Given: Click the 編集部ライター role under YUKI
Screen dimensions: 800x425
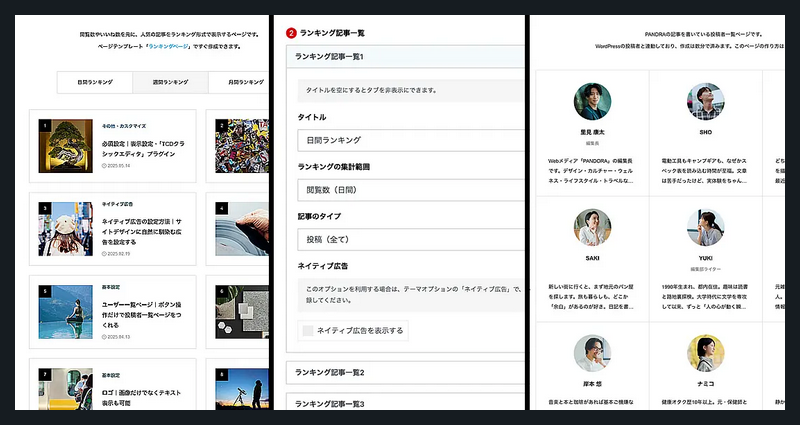Looking at the screenshot, I should point(706,269).
